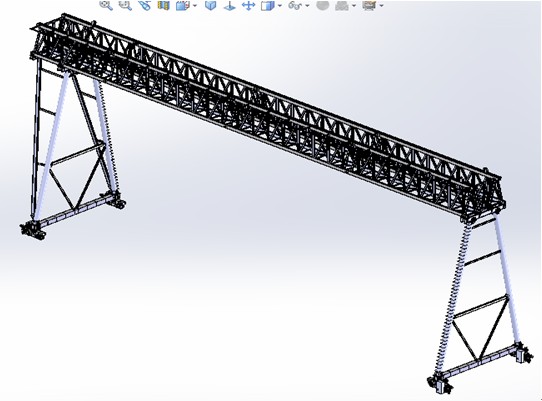The image size is (542, 401).
Task: Click the Edit Appearance sphere icon
Action: [323, 5]
